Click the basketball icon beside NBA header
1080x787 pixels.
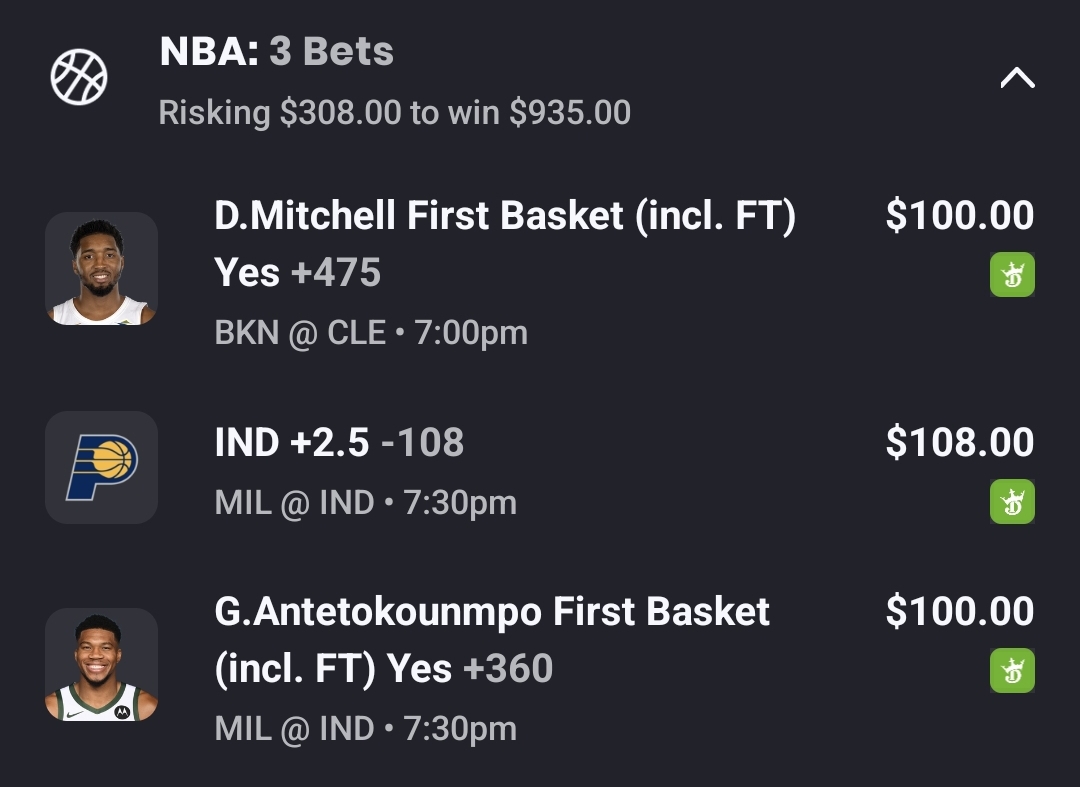pyautogui.click(x=79, y=78)
